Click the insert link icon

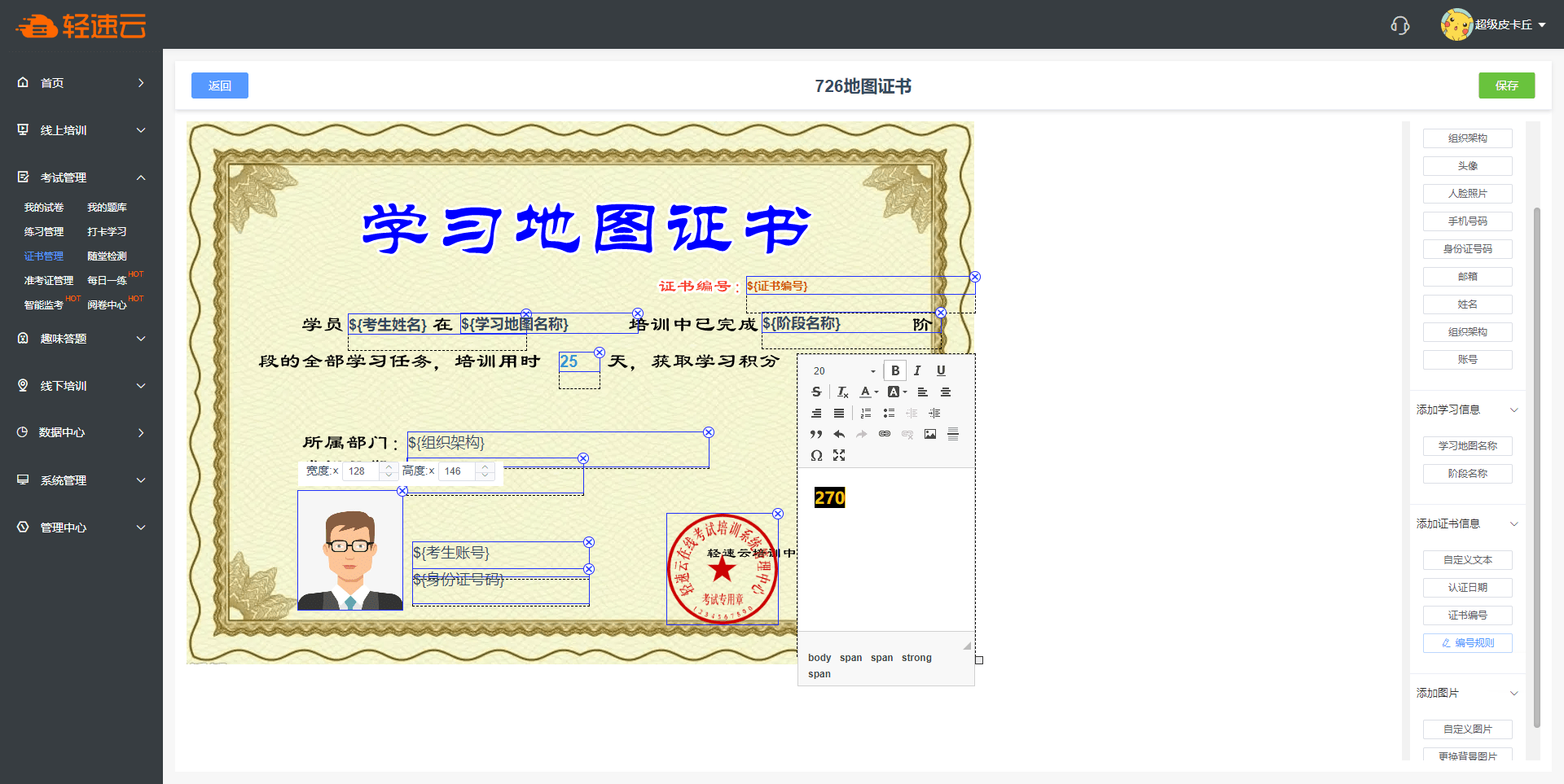885,434
